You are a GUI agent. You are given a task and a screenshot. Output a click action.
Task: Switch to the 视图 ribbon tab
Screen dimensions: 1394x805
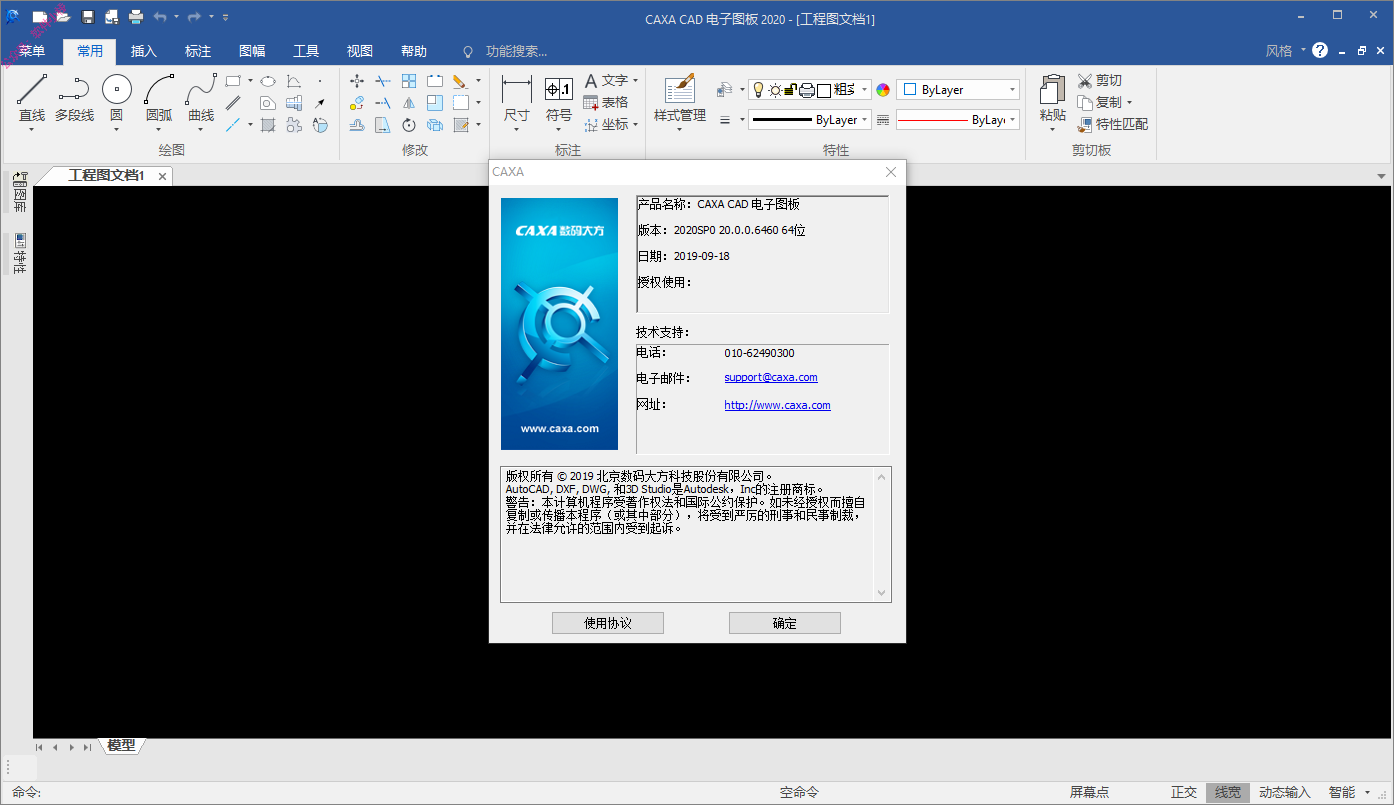point(360,51)
